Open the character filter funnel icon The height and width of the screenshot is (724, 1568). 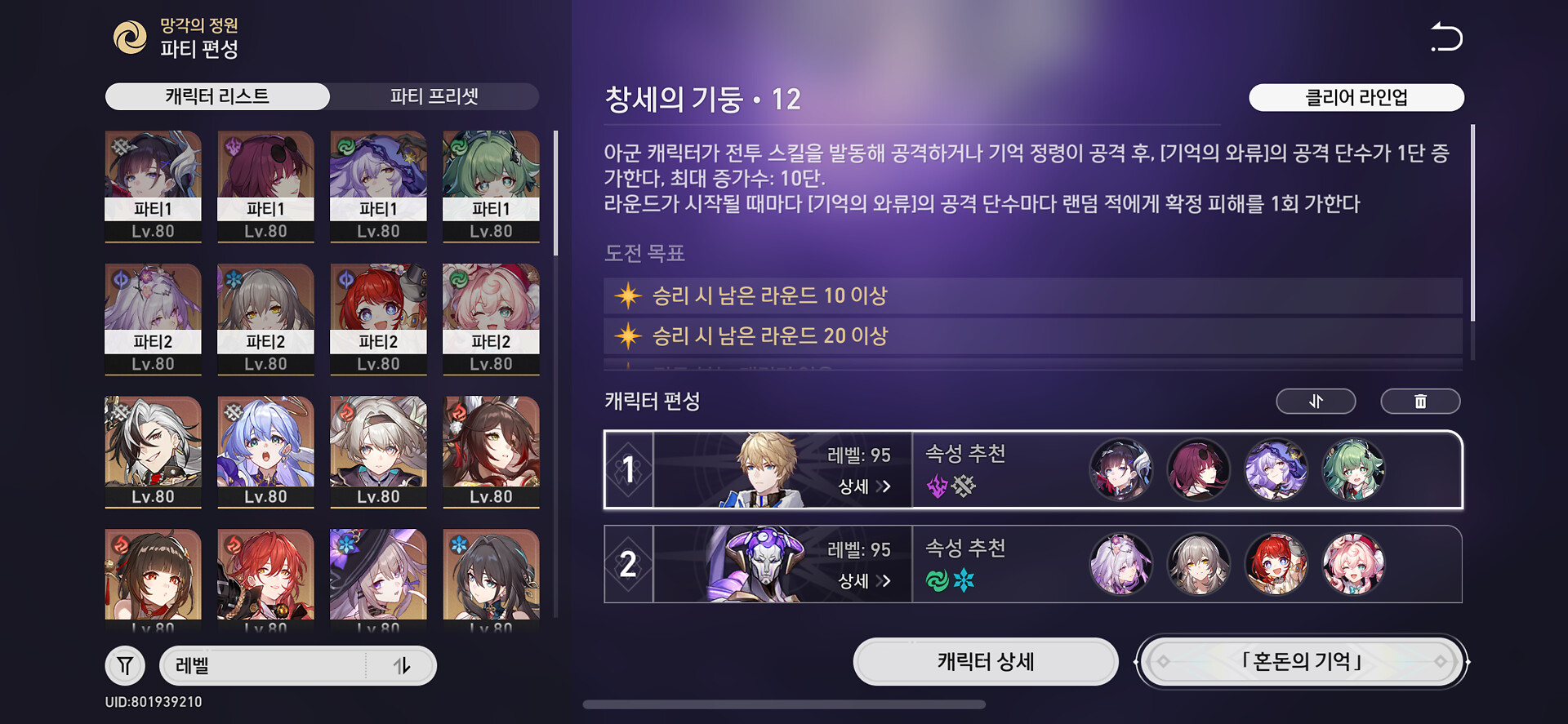[x=125, y=665]
